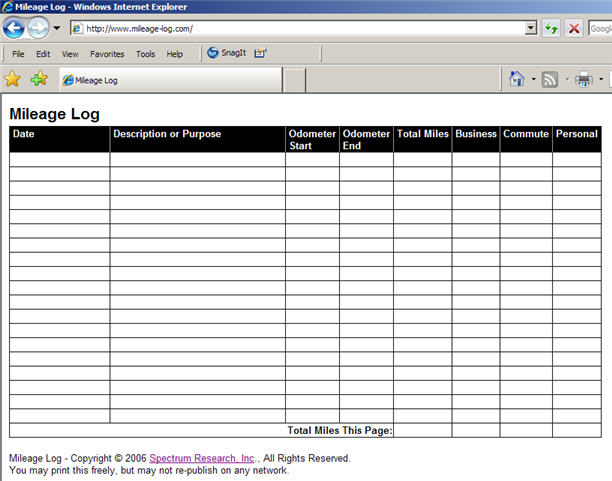Screen dimensions: 612x481
Task: Expand the address bar history dropdown
Action: point(530,28)
